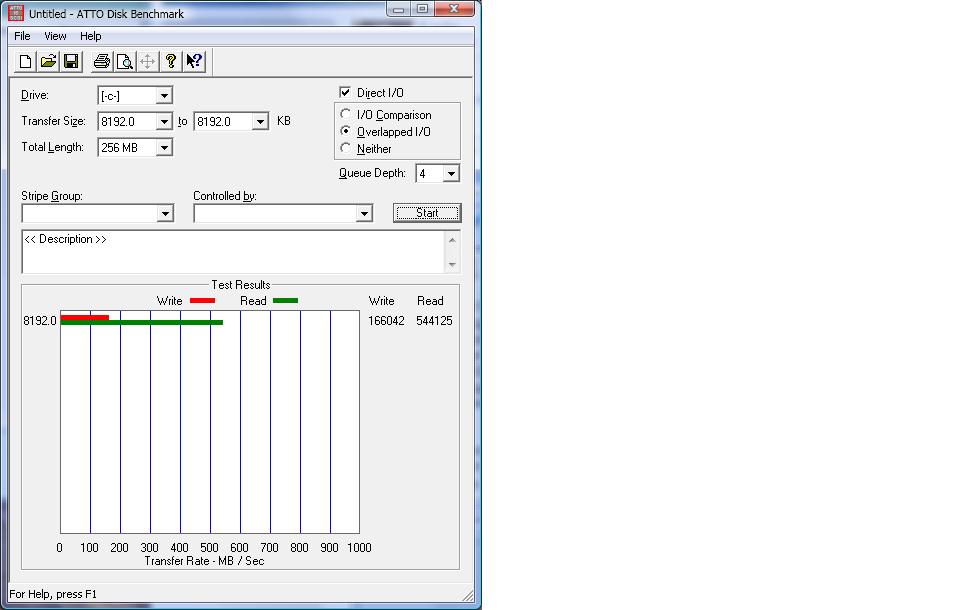This screenshot has height=610, width=960.
Task: Expand the Stripe Group dropdown
Action: (x=165, y=213)
